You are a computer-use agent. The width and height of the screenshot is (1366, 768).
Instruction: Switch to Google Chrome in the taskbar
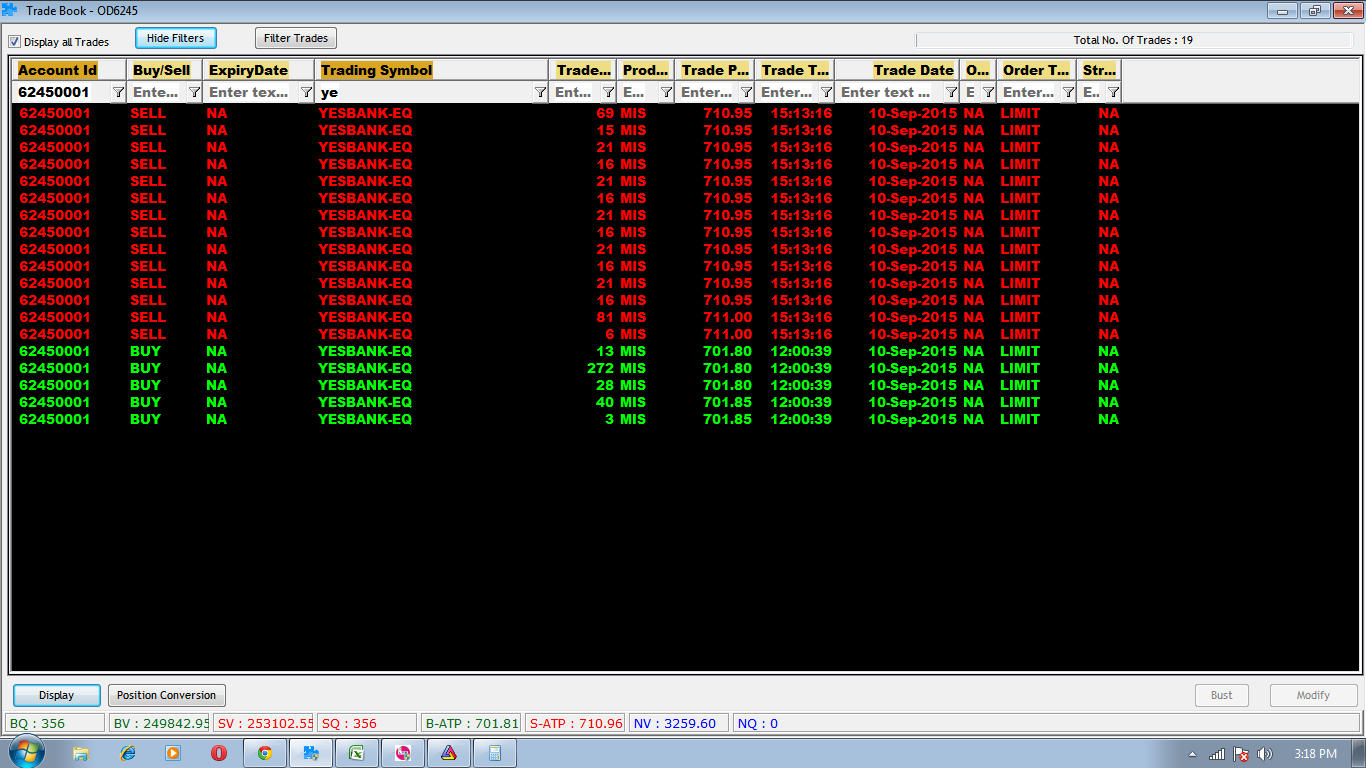(x=265, y=753)
